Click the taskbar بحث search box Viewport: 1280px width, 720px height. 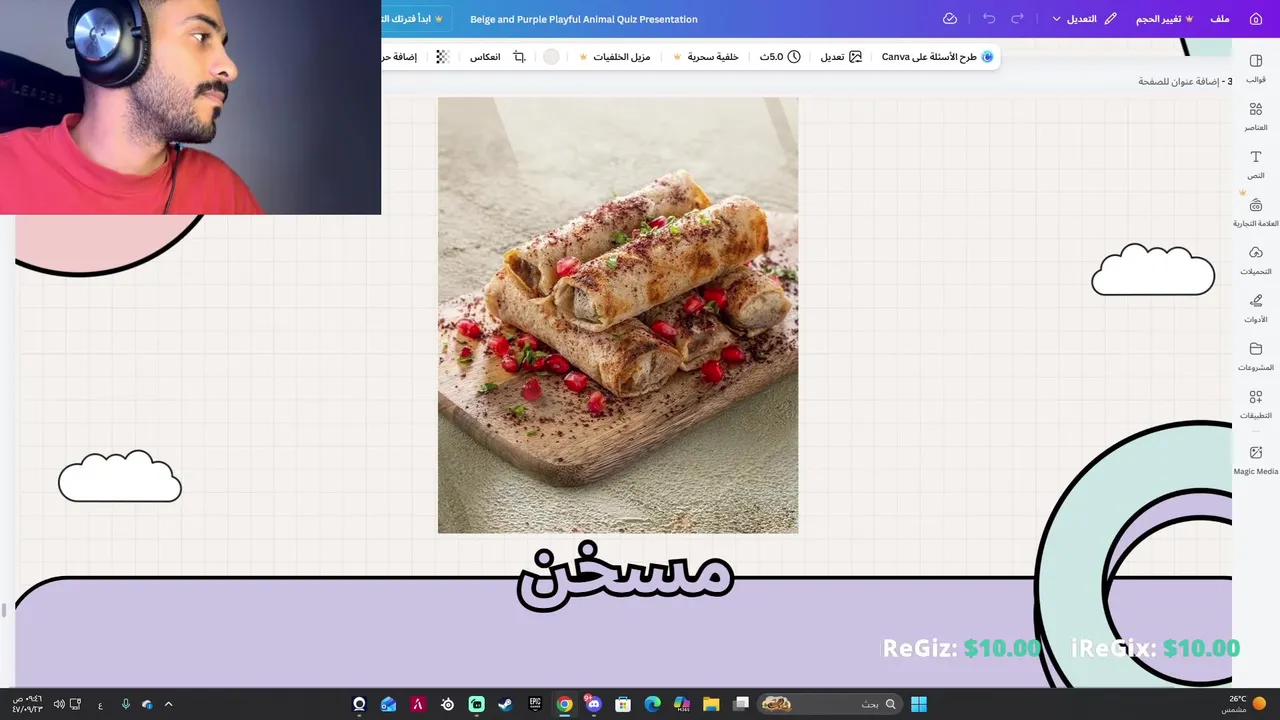[829, 704]
